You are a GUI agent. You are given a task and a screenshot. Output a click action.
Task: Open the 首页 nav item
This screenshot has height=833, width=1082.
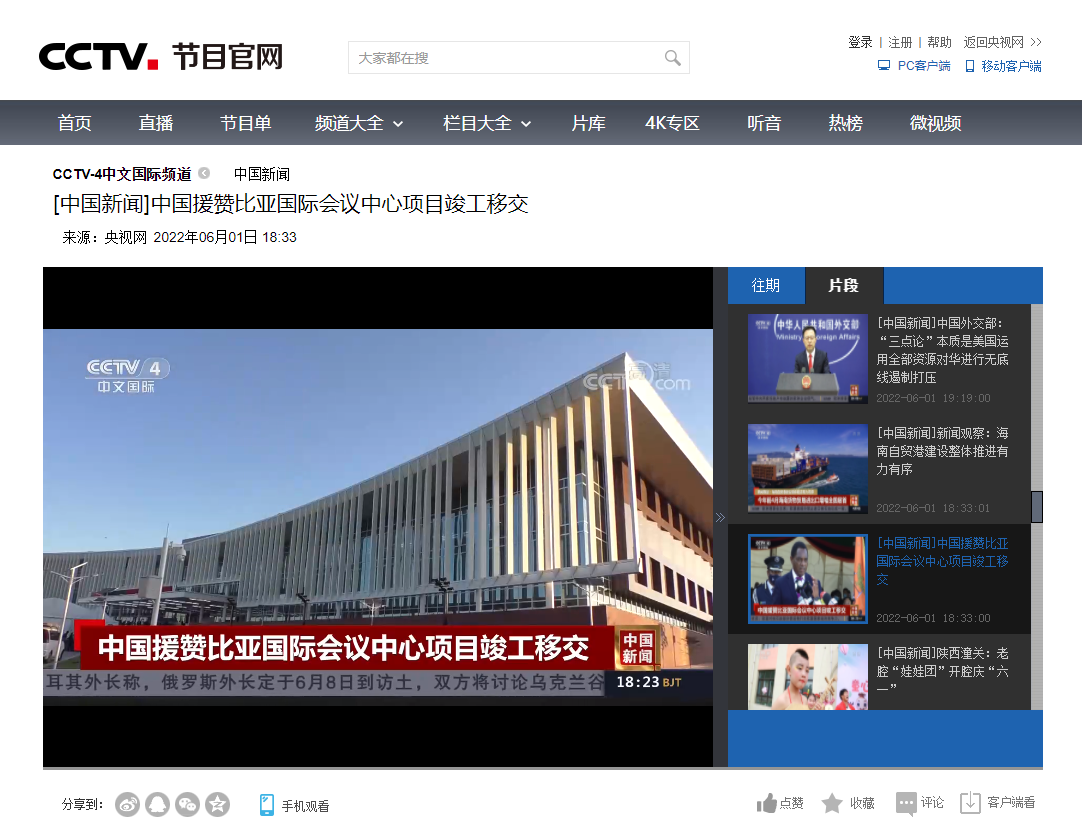click(75, 123)
